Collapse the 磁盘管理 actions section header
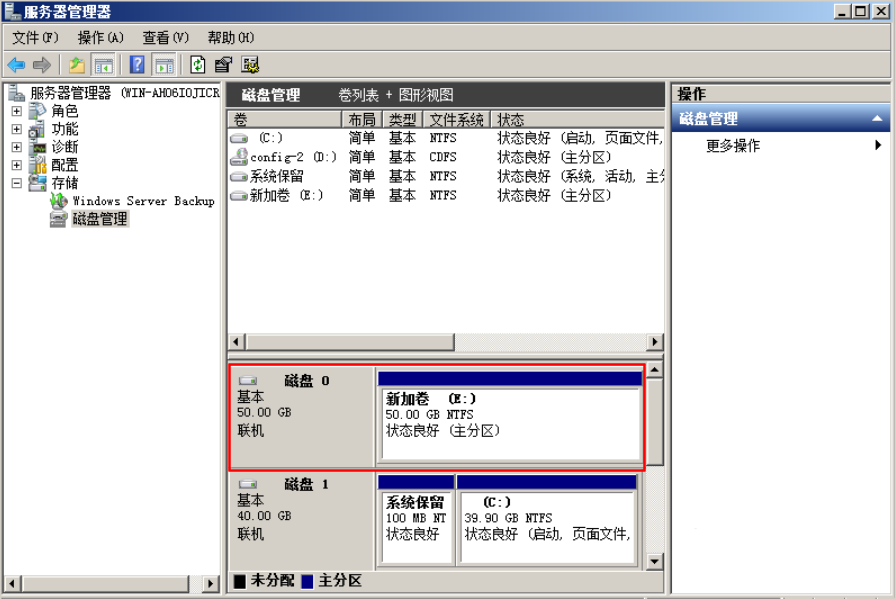Screen dimensions: 895x599 [x=878, y=119]
